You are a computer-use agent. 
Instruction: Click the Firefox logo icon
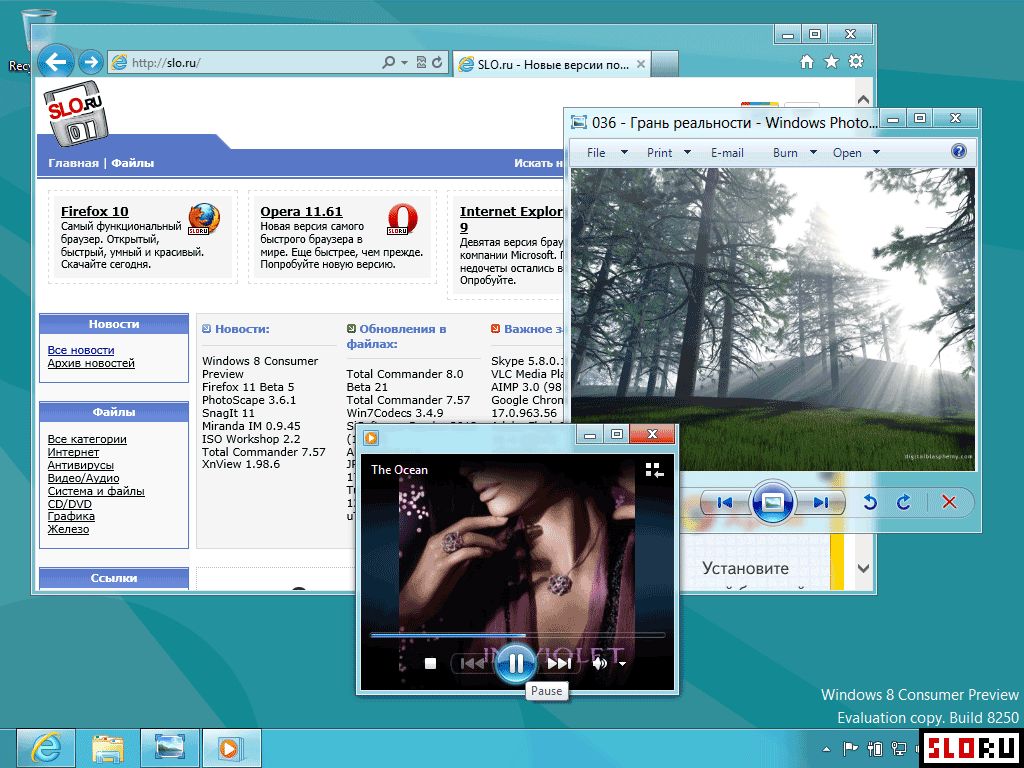[204, 219]
